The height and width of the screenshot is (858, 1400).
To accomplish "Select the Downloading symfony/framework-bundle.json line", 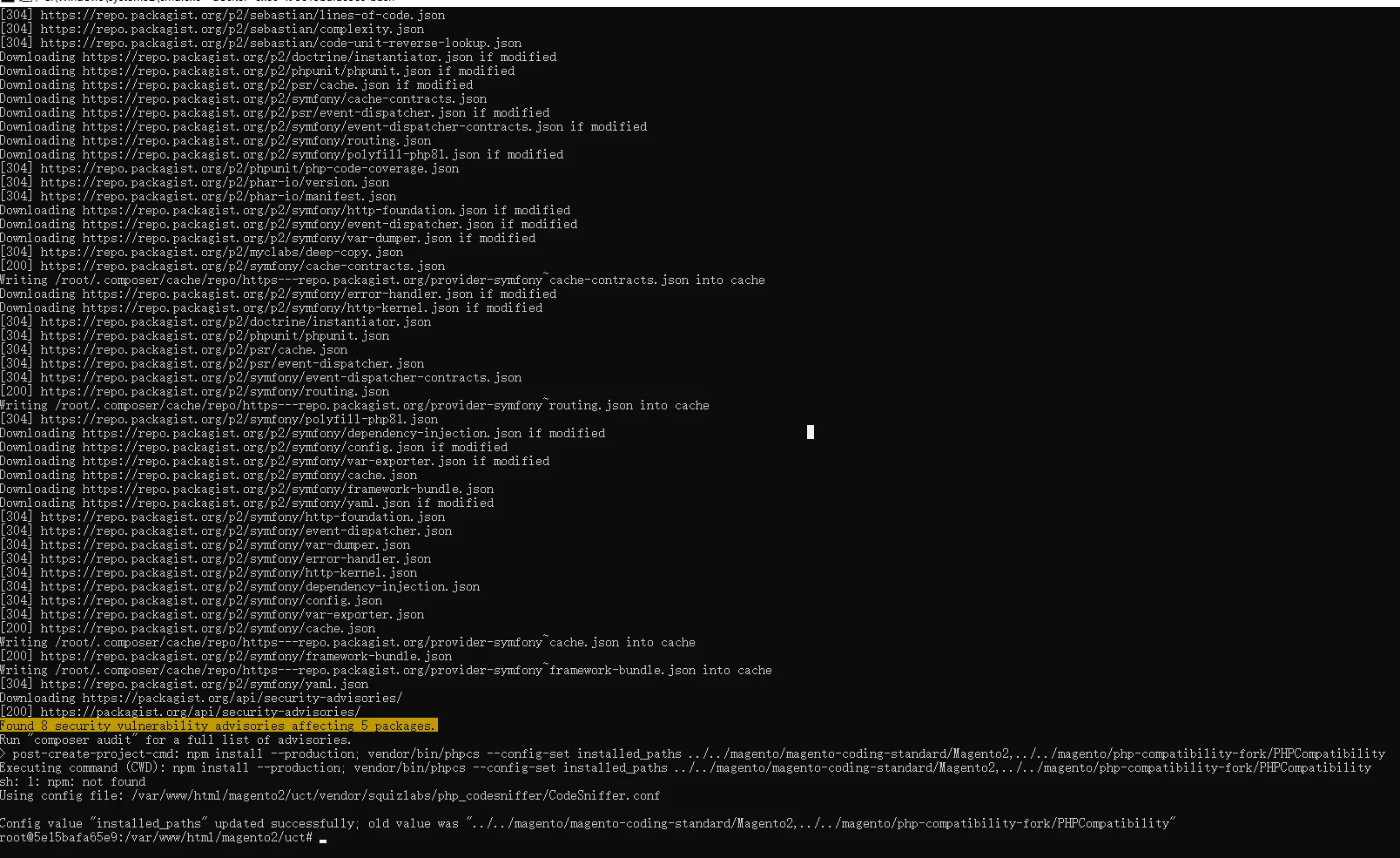I will [247, 489].
